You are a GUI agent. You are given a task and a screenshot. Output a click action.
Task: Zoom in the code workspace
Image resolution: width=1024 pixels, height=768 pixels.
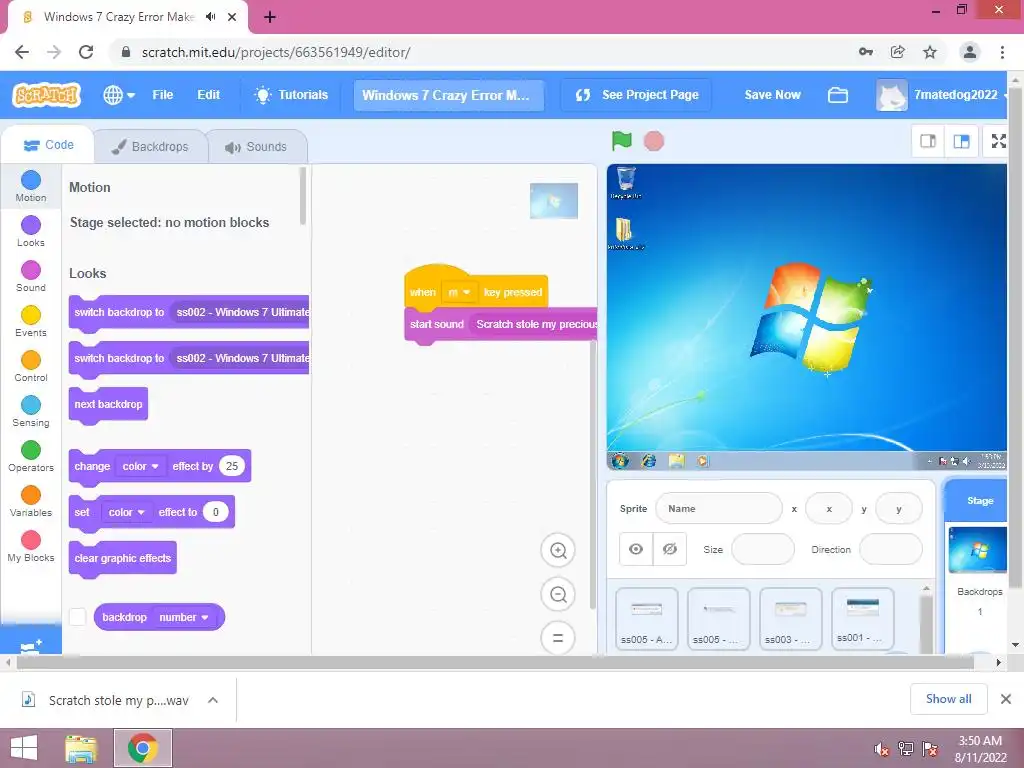click(558, 551)
